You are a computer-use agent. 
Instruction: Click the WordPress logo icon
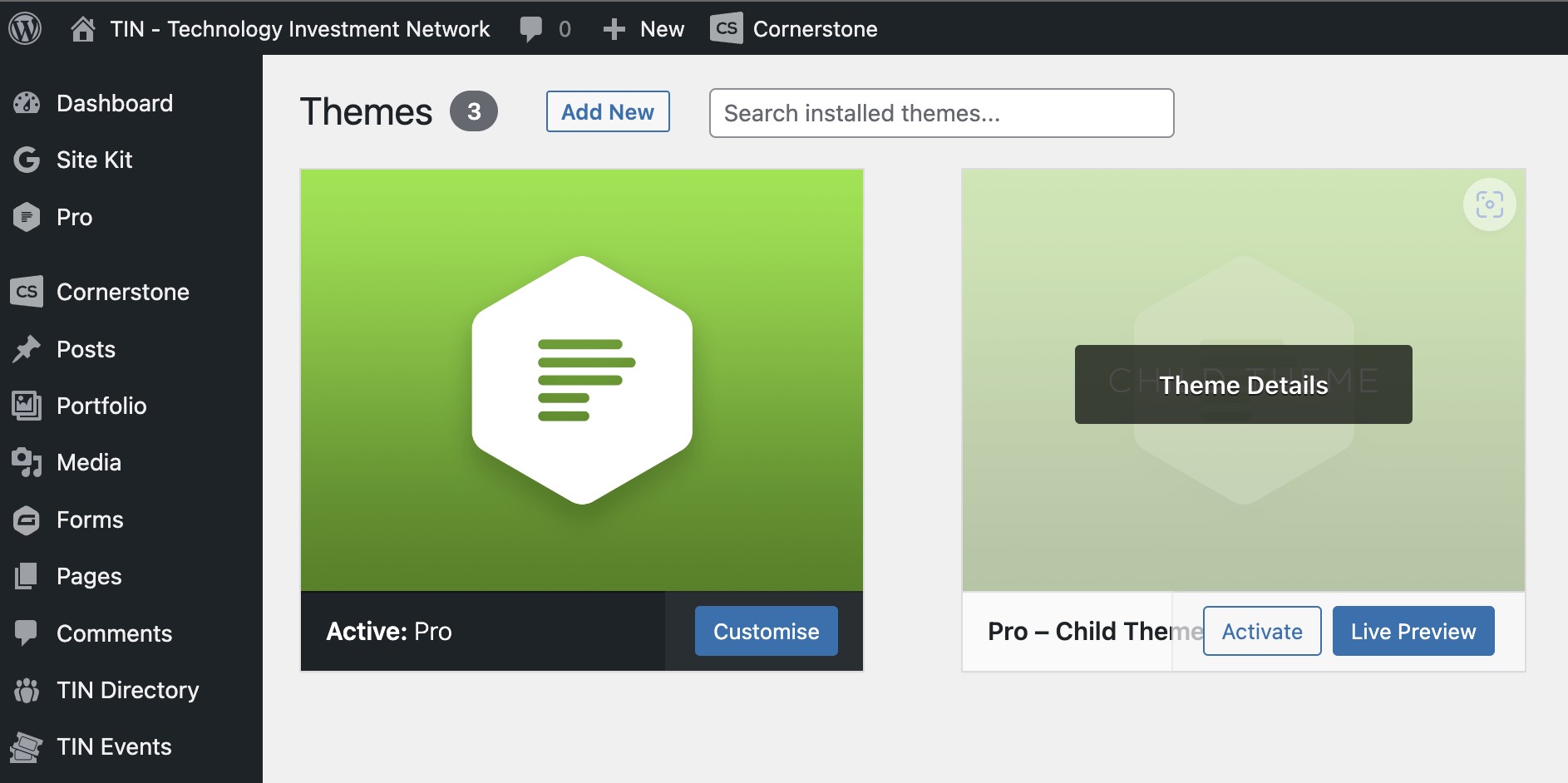(x=25, y=29)
